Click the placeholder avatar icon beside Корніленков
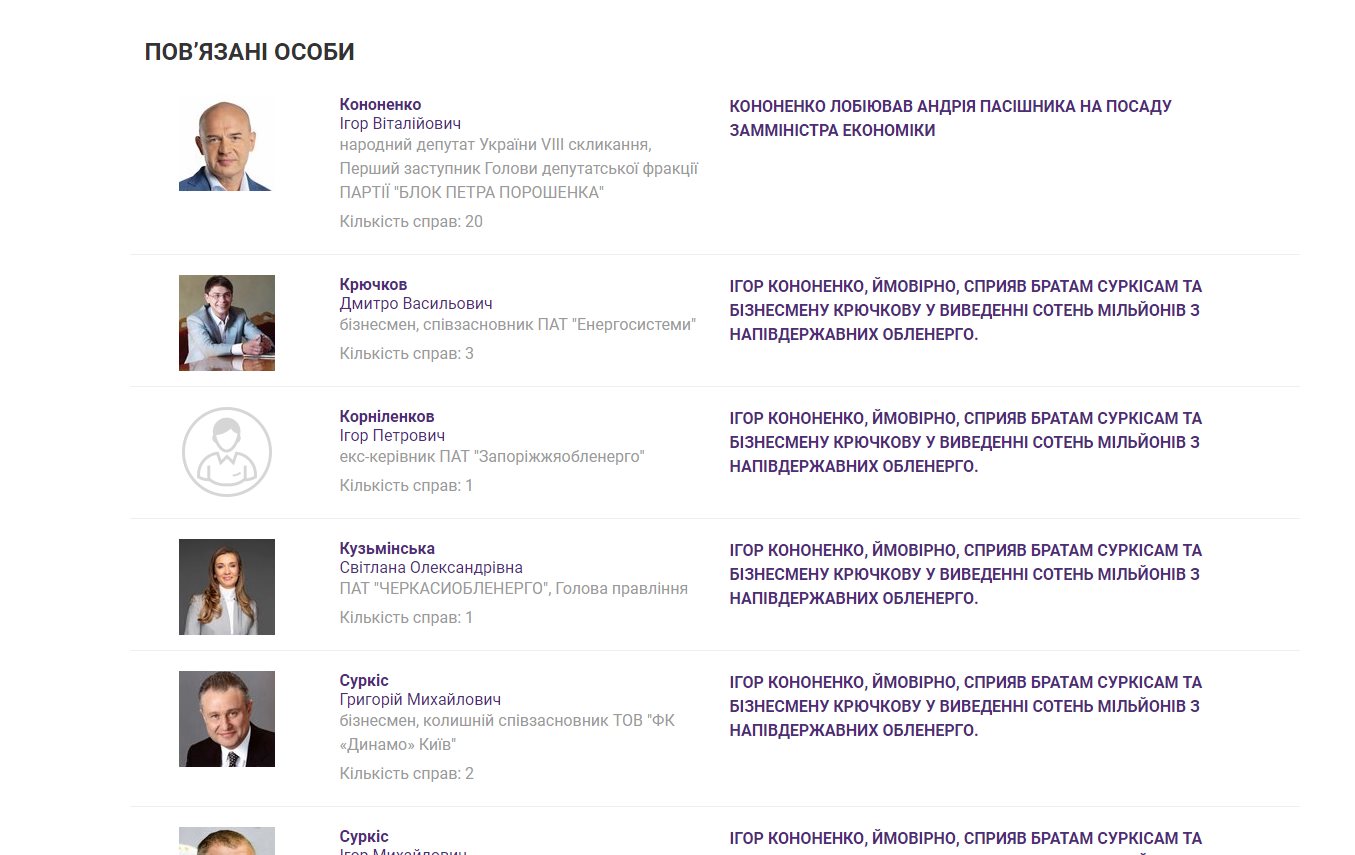 pos(227,452)
